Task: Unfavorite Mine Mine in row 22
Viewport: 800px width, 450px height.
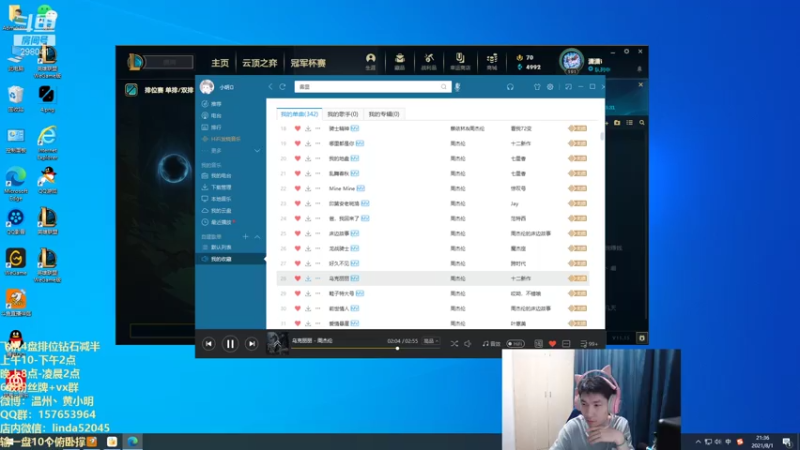Action: coord(297,188)
